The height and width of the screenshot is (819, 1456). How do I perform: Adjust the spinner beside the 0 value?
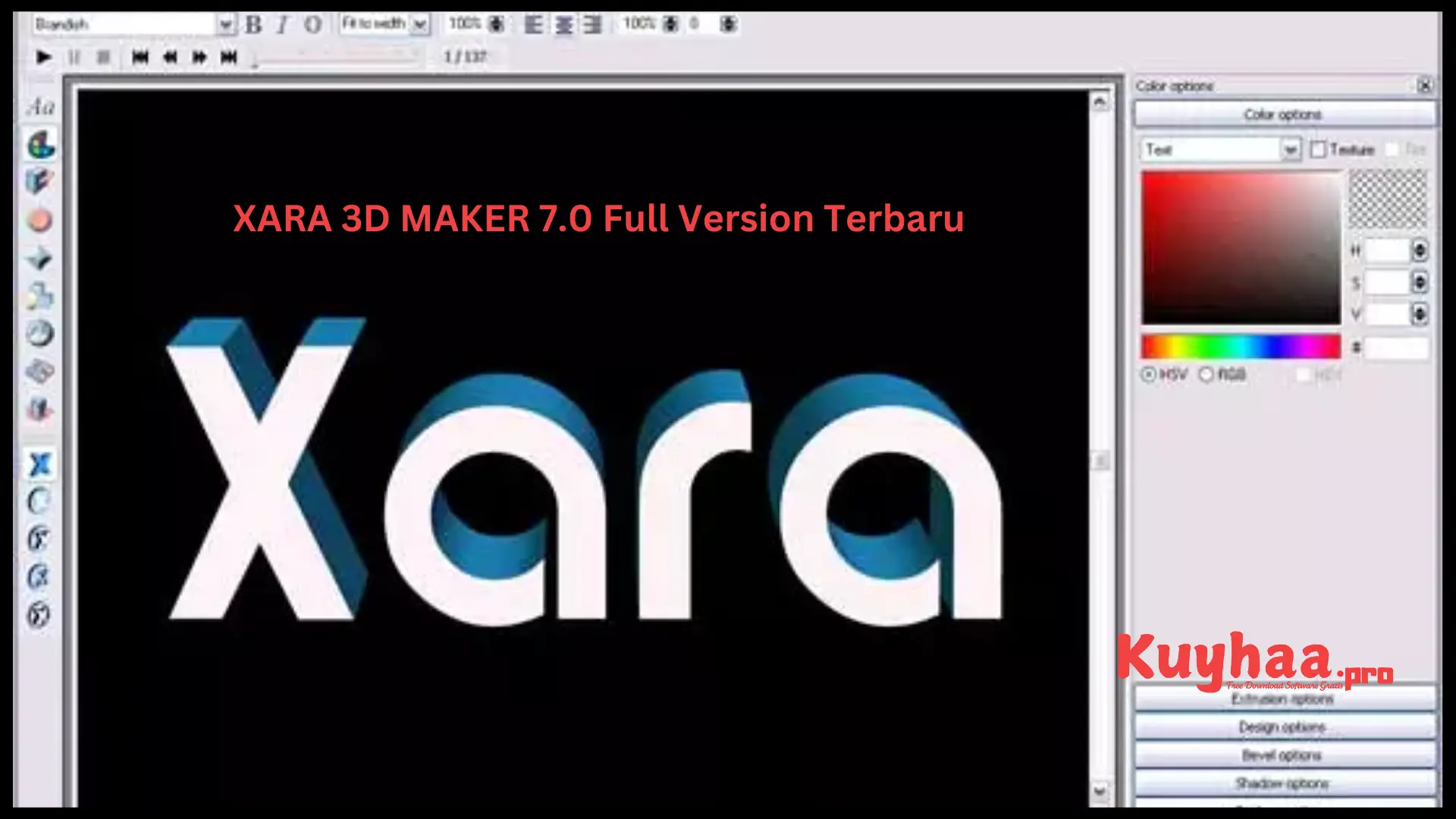tap(728, 24)
